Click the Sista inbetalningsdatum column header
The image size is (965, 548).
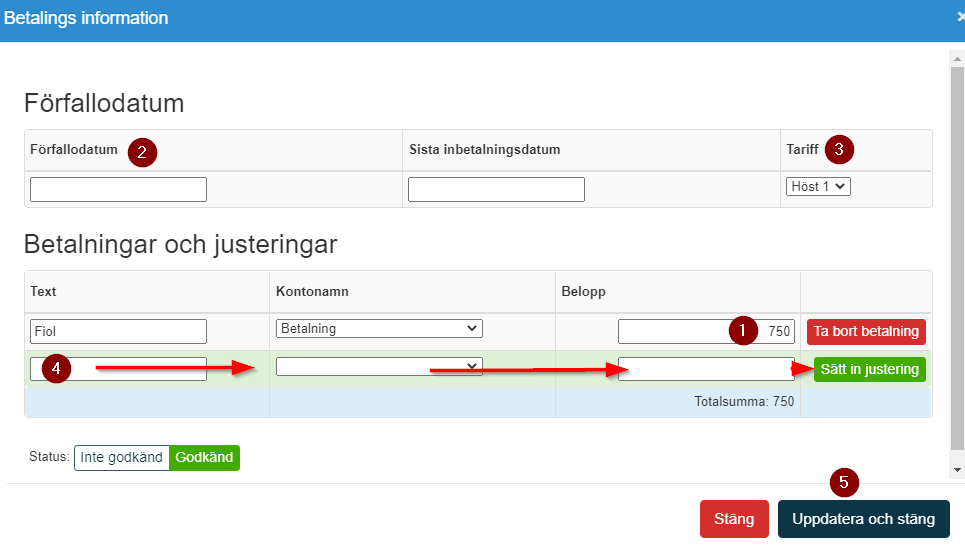[484, 150]
